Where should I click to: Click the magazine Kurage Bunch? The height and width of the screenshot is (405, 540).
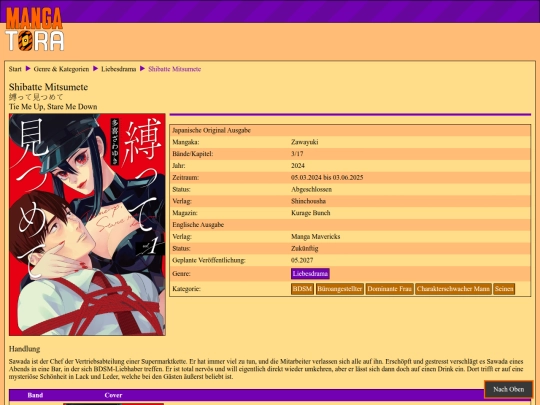(311, 213)
